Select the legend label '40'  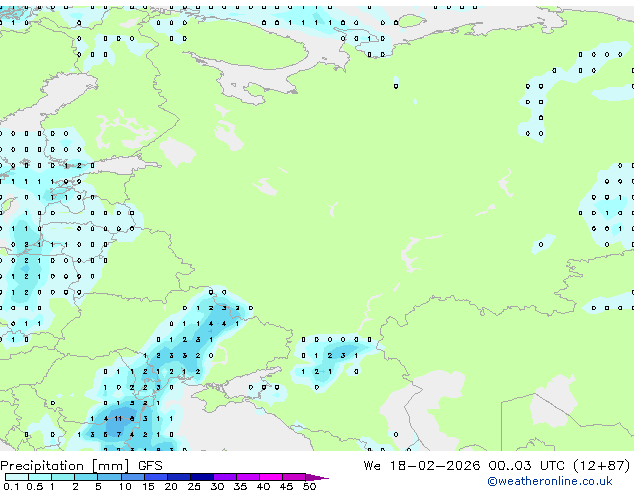click(x=264, y=486)
